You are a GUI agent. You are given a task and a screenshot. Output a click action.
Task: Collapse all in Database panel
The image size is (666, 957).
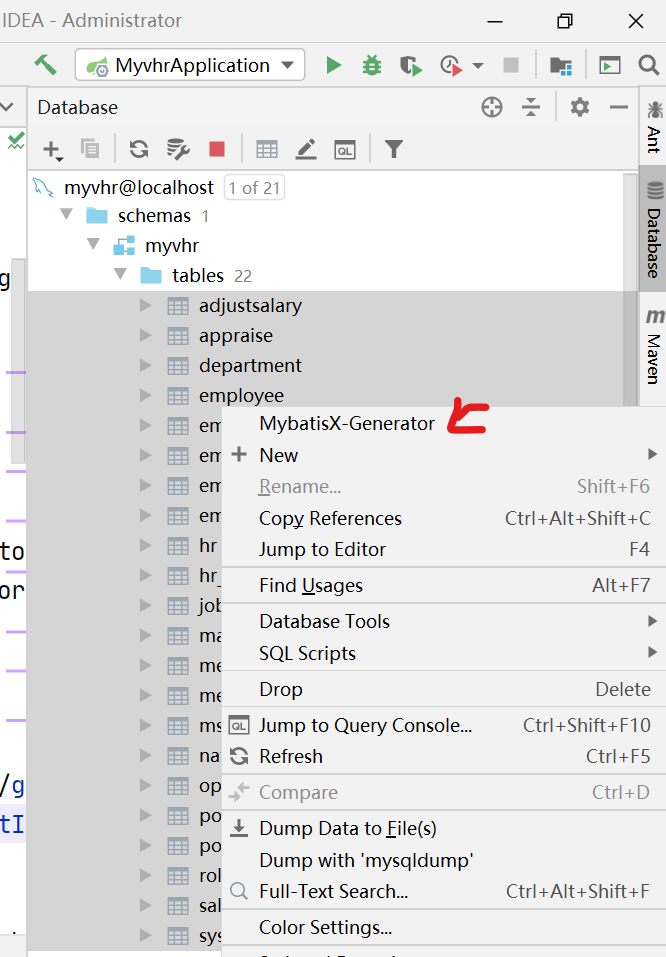coord(531,107)
